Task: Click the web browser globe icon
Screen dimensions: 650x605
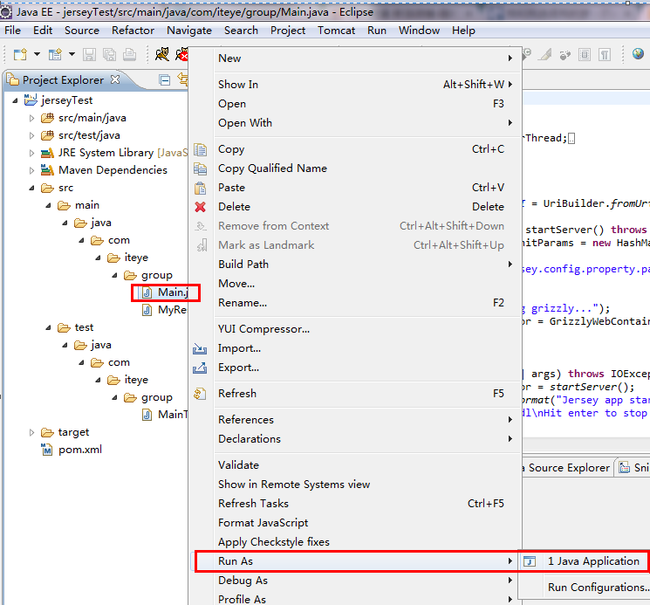Action: point(638,53)
